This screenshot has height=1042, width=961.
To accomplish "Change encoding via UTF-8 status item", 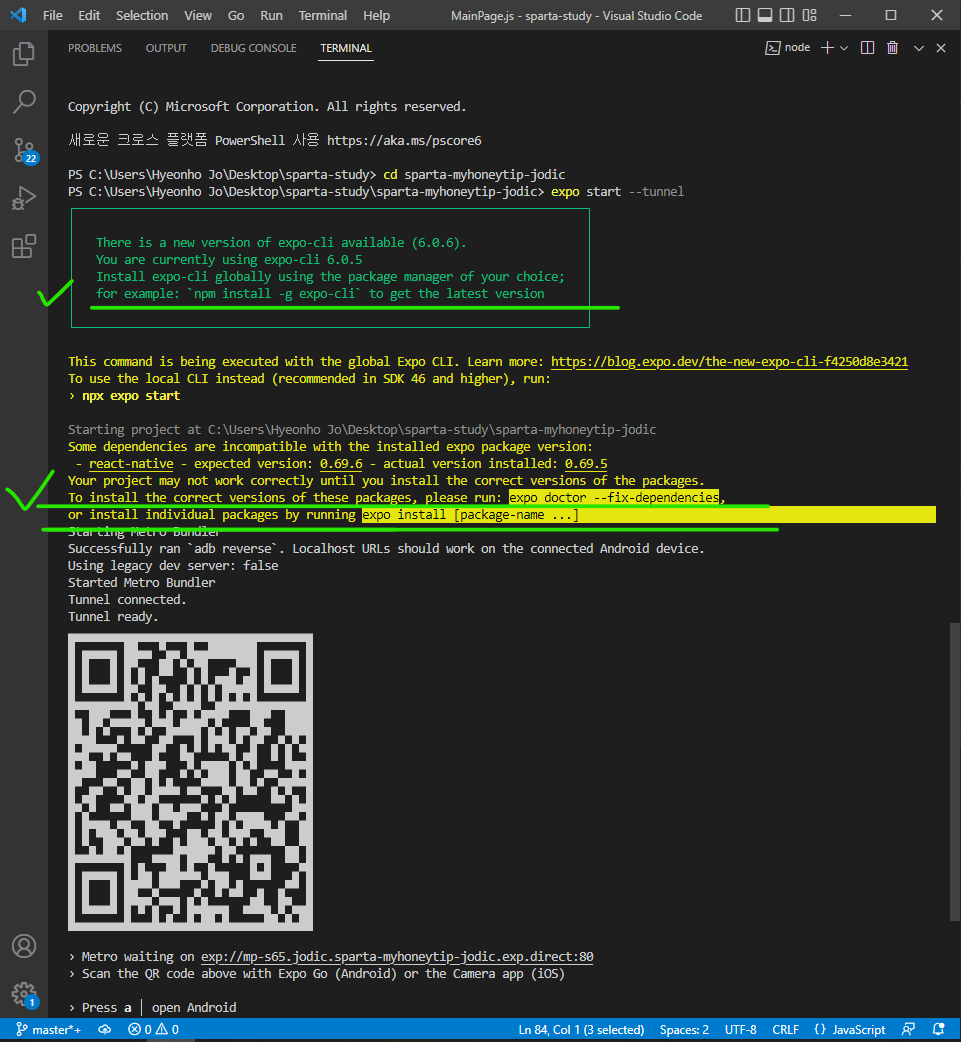I will pyautogui.click(x=740, y=1029).
